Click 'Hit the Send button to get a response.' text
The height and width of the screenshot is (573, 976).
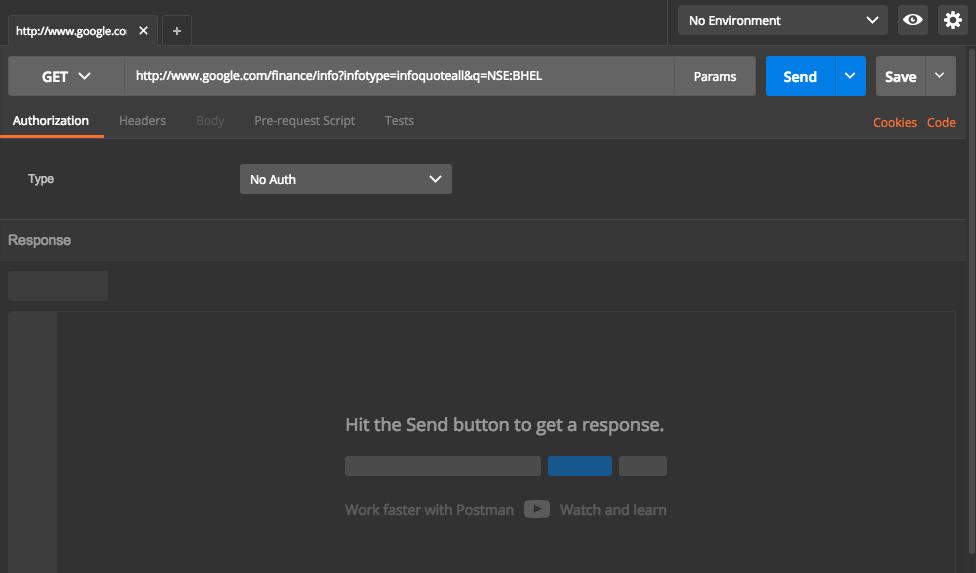[505, 425]
